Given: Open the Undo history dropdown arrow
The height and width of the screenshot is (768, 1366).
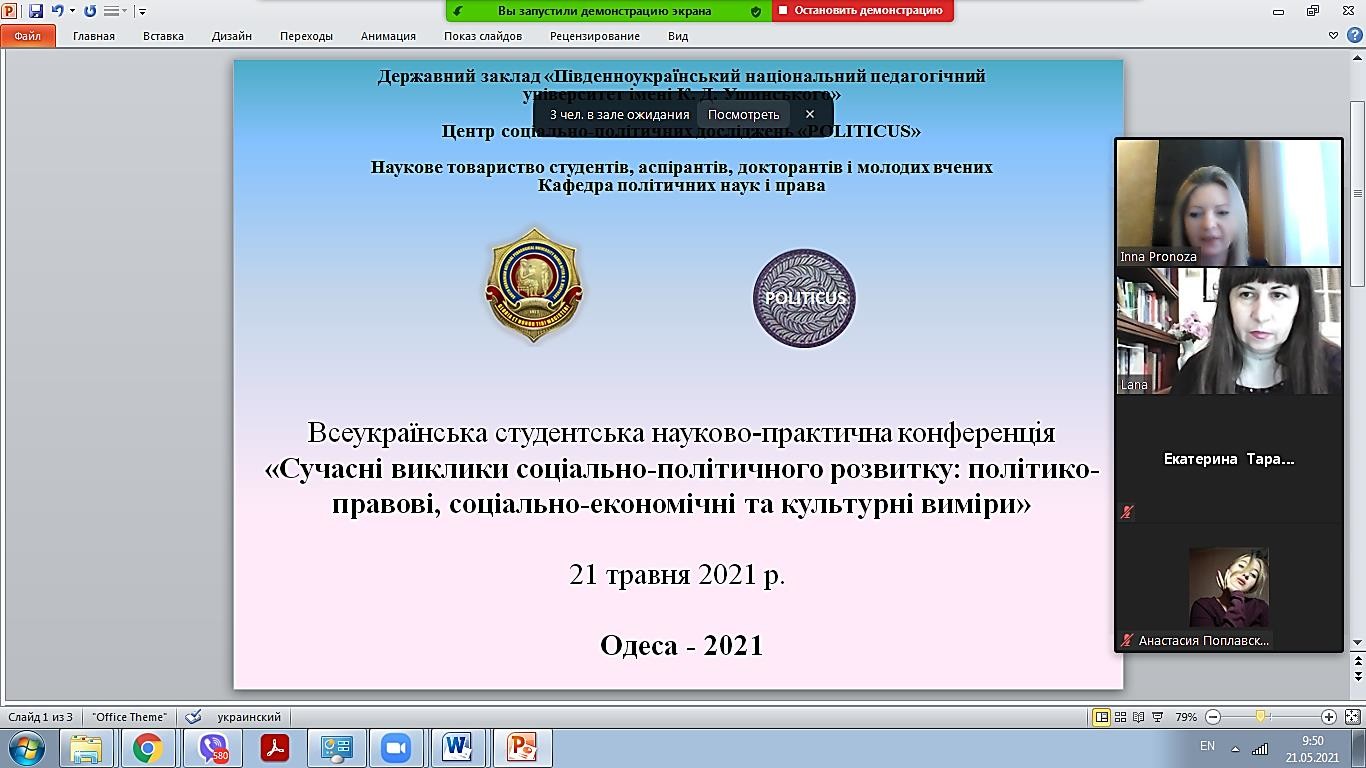Looking at the screenshot, I should 72,11.
